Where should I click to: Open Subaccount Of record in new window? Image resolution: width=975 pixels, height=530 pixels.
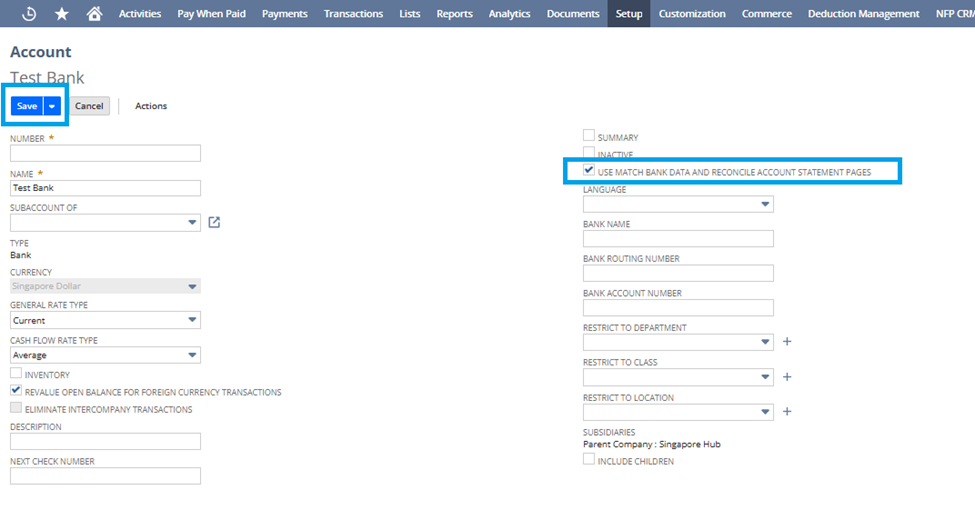(214, 222)
